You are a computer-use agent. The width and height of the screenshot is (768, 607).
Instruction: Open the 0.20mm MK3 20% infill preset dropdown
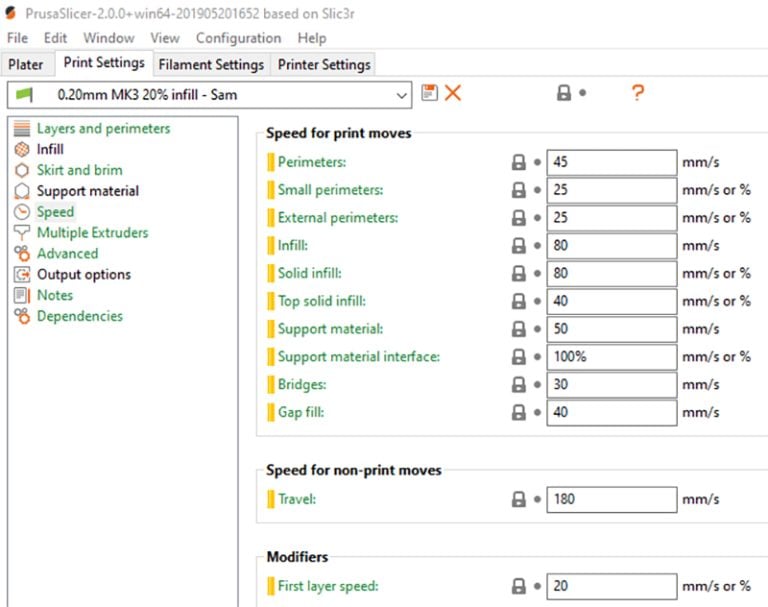click(x=210, y=95)
